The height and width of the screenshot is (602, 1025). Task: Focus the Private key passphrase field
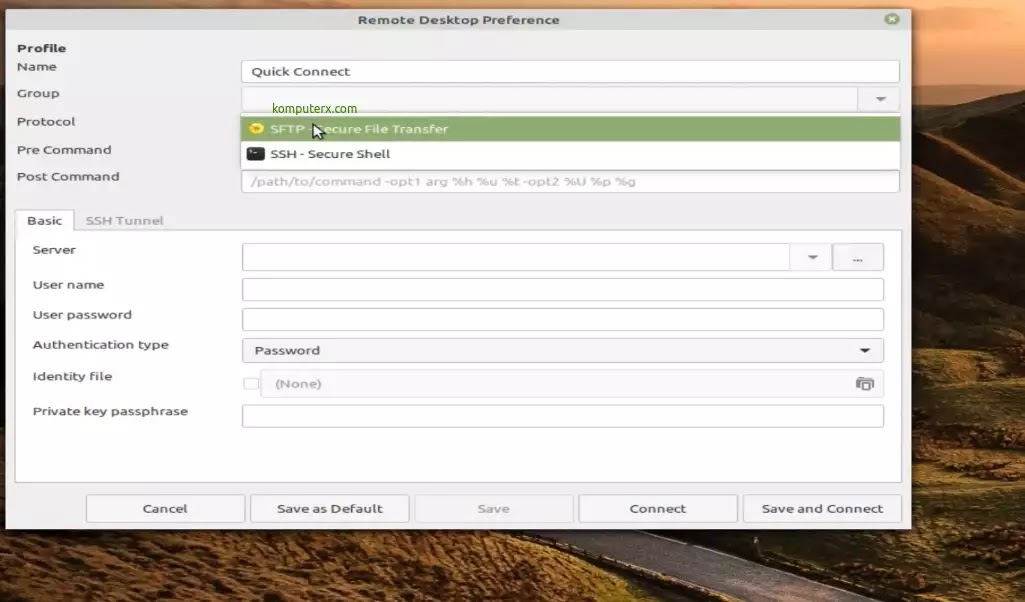point(563,416)
